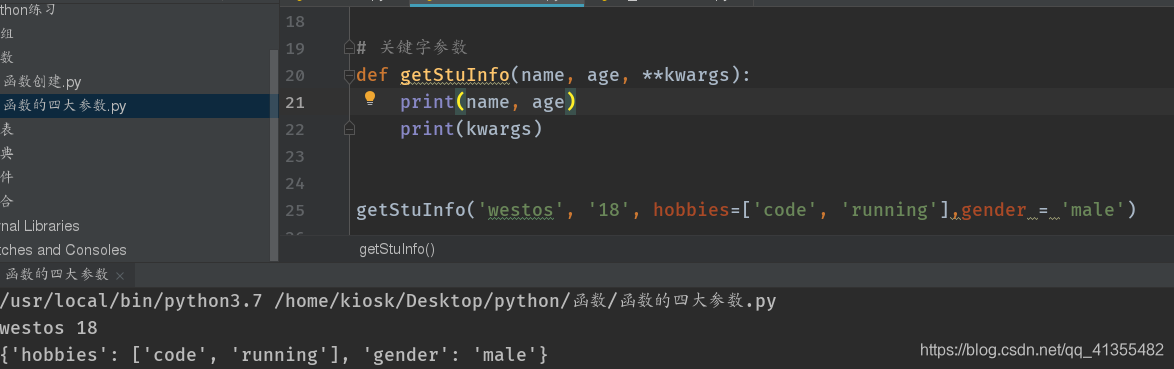Click the 'hobbies' keyword argument on line 25

691,210
